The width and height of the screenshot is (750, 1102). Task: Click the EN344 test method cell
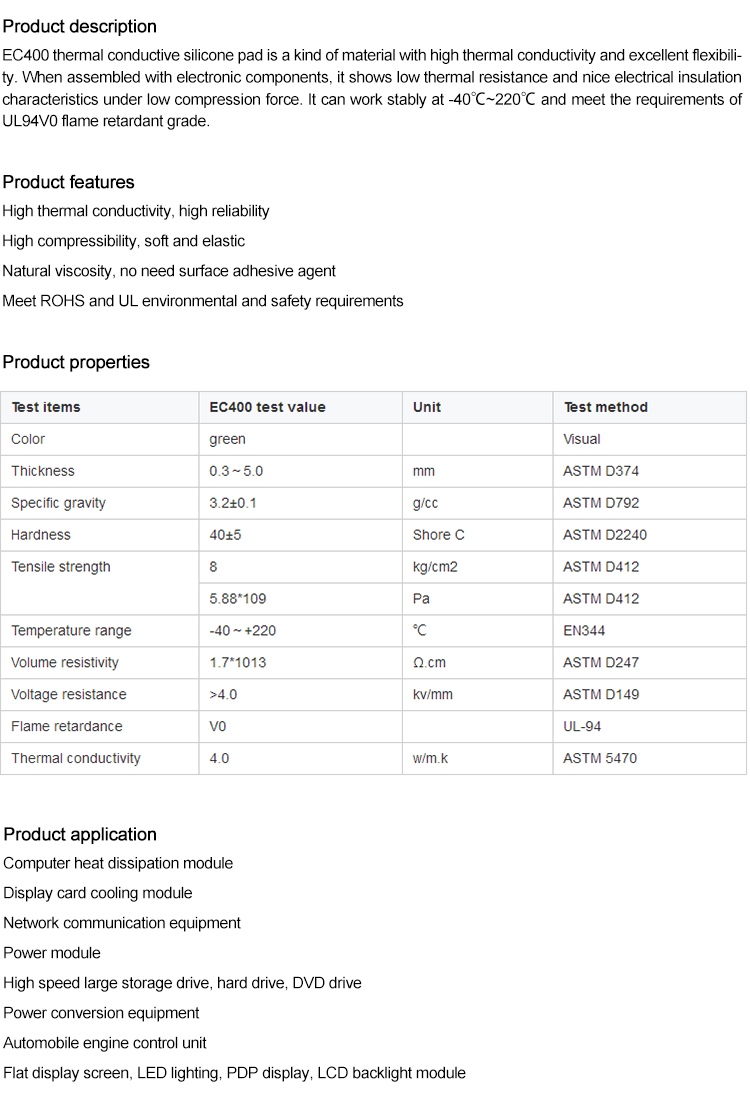click(x=584, y=631)
